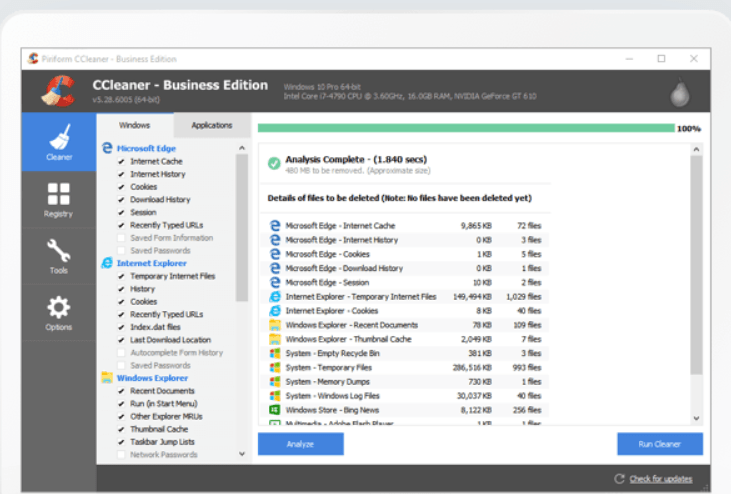Screen dimensions: 731x494
Task: Open the Check for updates link
Action: click(x=661, y=479)
